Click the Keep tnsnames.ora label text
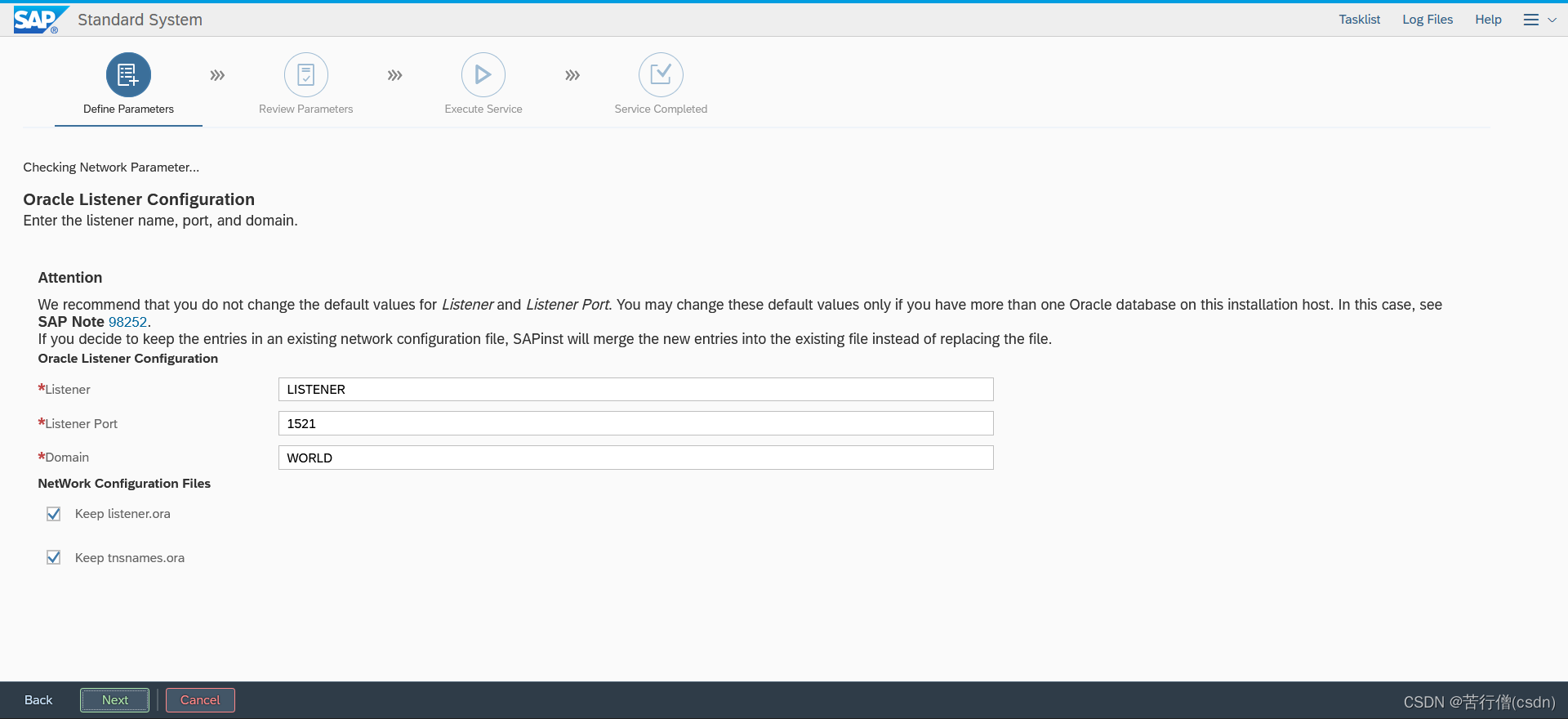Screen dimensions: 1568x719 pyautogui.click(x=130, y=558)
